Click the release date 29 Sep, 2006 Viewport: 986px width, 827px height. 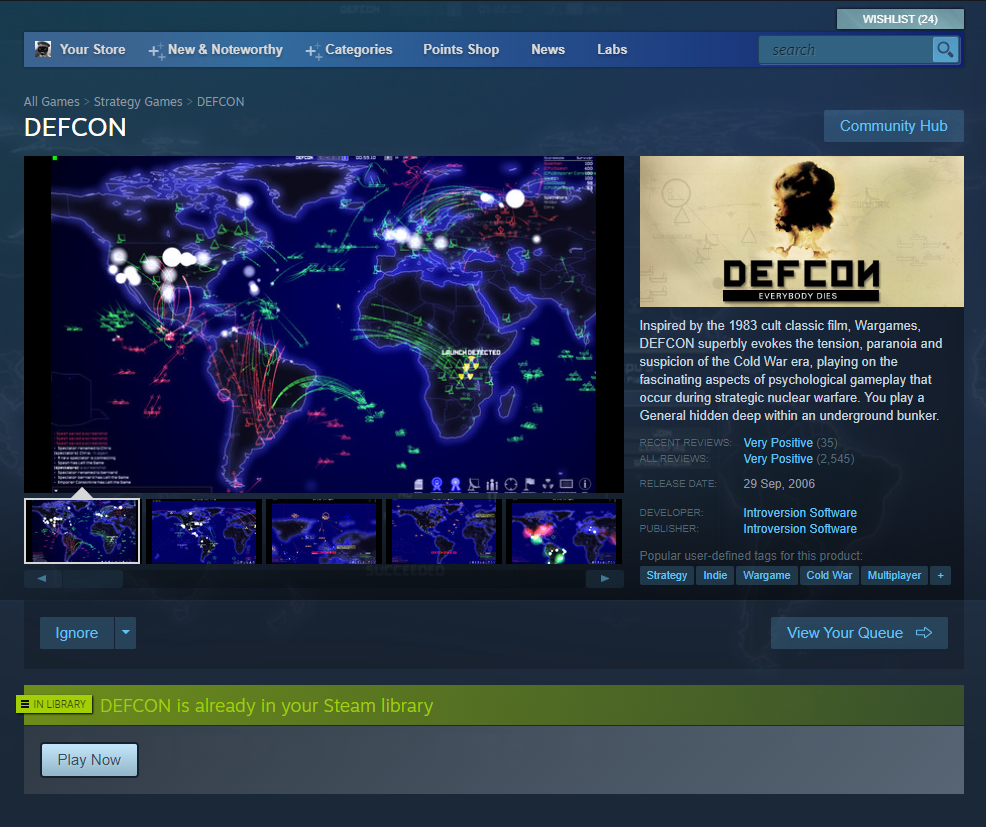779,484
